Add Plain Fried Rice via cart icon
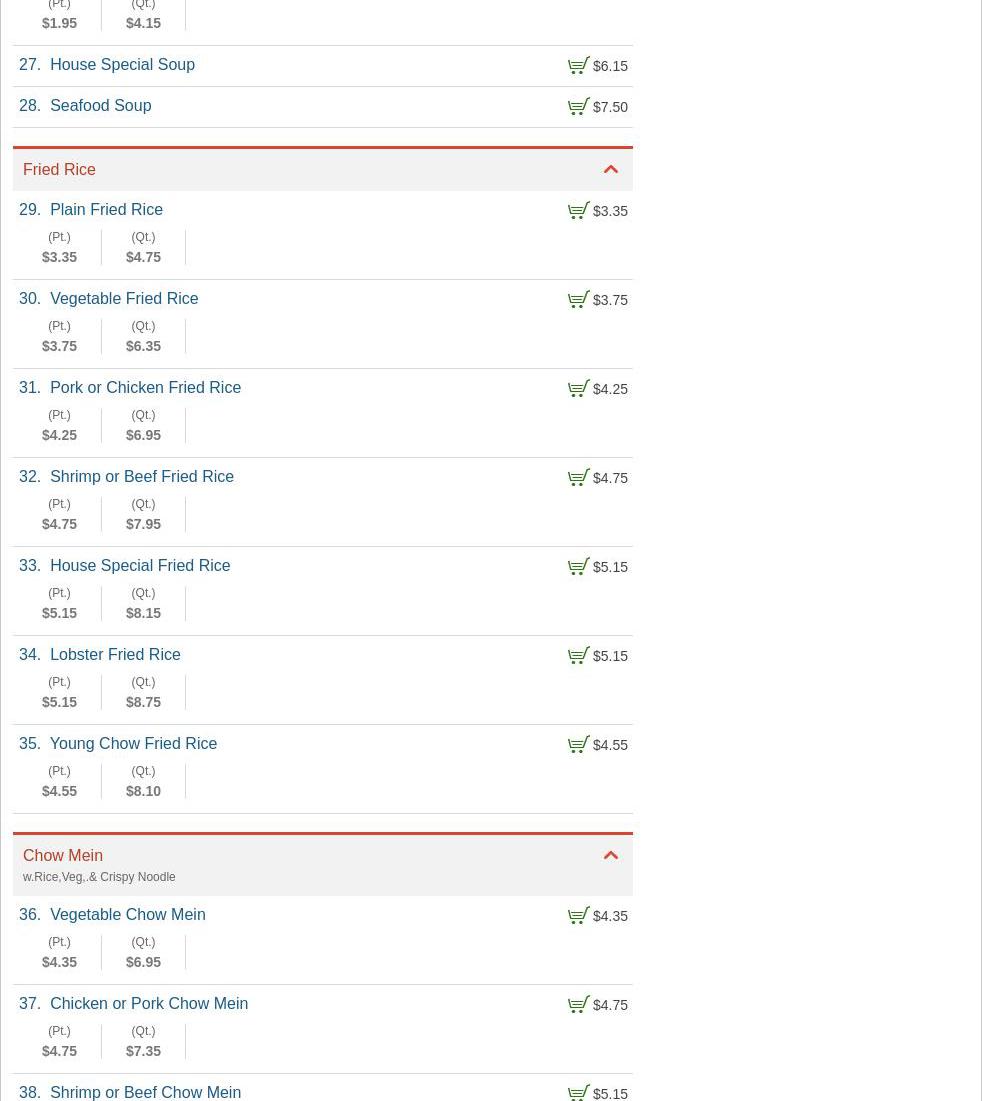Image resolution: width=982 pixels, height=1101 pixels. click(x=579, y=211)
